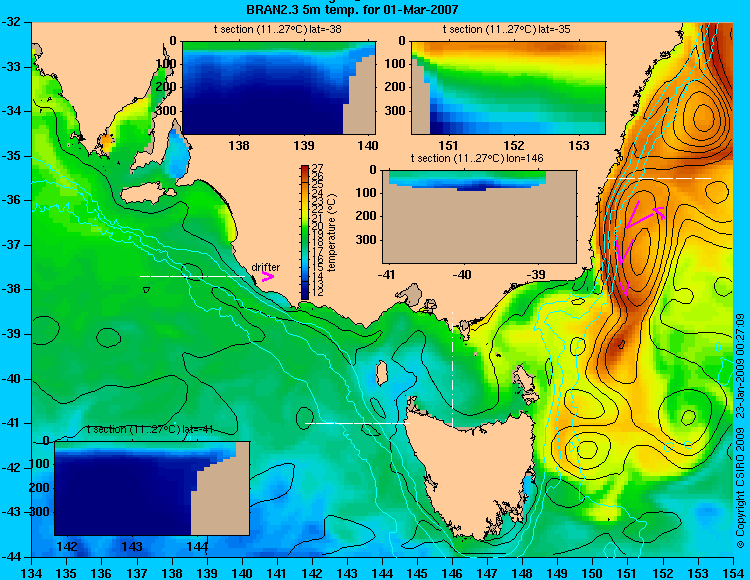Click the '134' longitude label on bottom axis
750x580 pixels.
pyautogui.click(x=32, y=572)
